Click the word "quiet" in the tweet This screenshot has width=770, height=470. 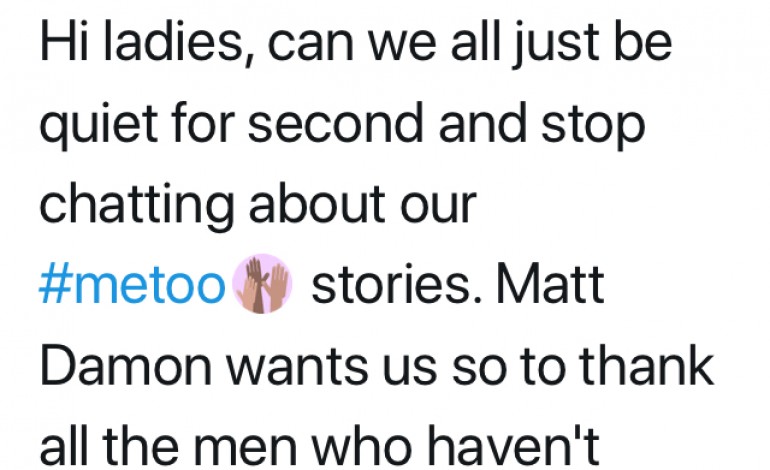pyautogui.click(x=98, y=125)
